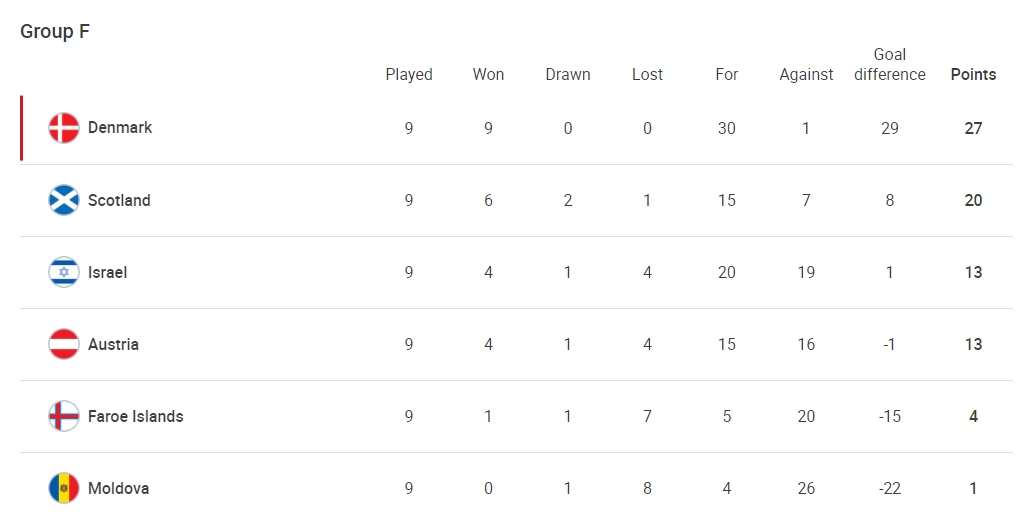Viewport: 1036px width, 527px height.
Task: Click the Points column header
Action: tap(973, 75)
